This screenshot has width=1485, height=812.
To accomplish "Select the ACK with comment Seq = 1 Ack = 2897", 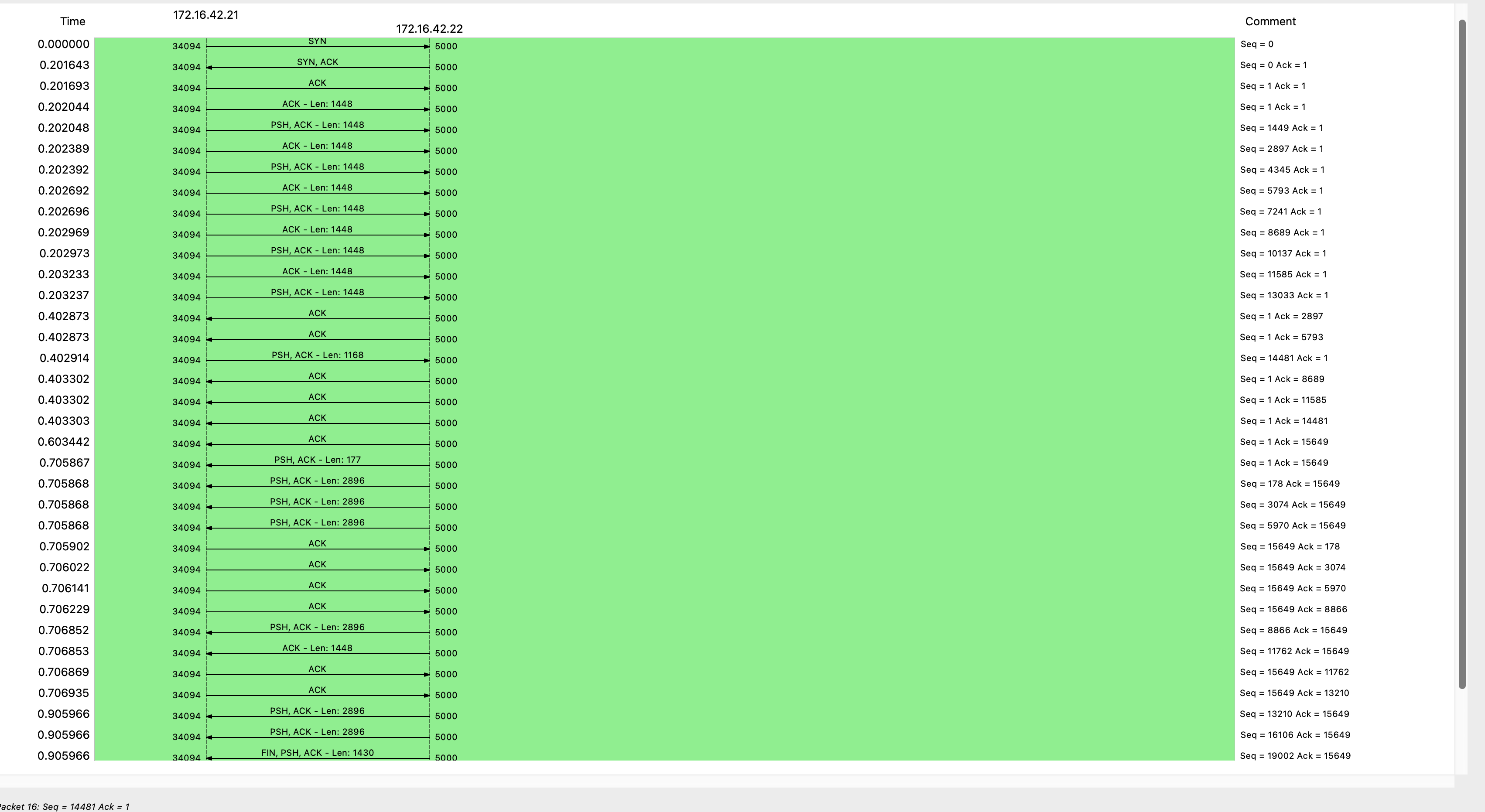I will [317, 317].
